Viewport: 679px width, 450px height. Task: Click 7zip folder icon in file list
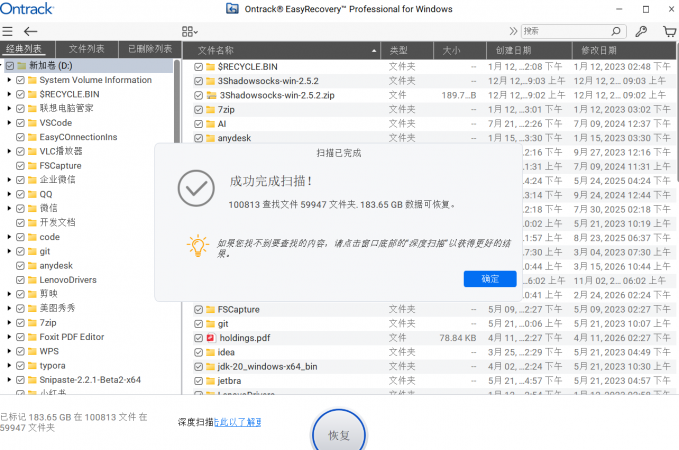pyautogui.click(x=210, y=110)
